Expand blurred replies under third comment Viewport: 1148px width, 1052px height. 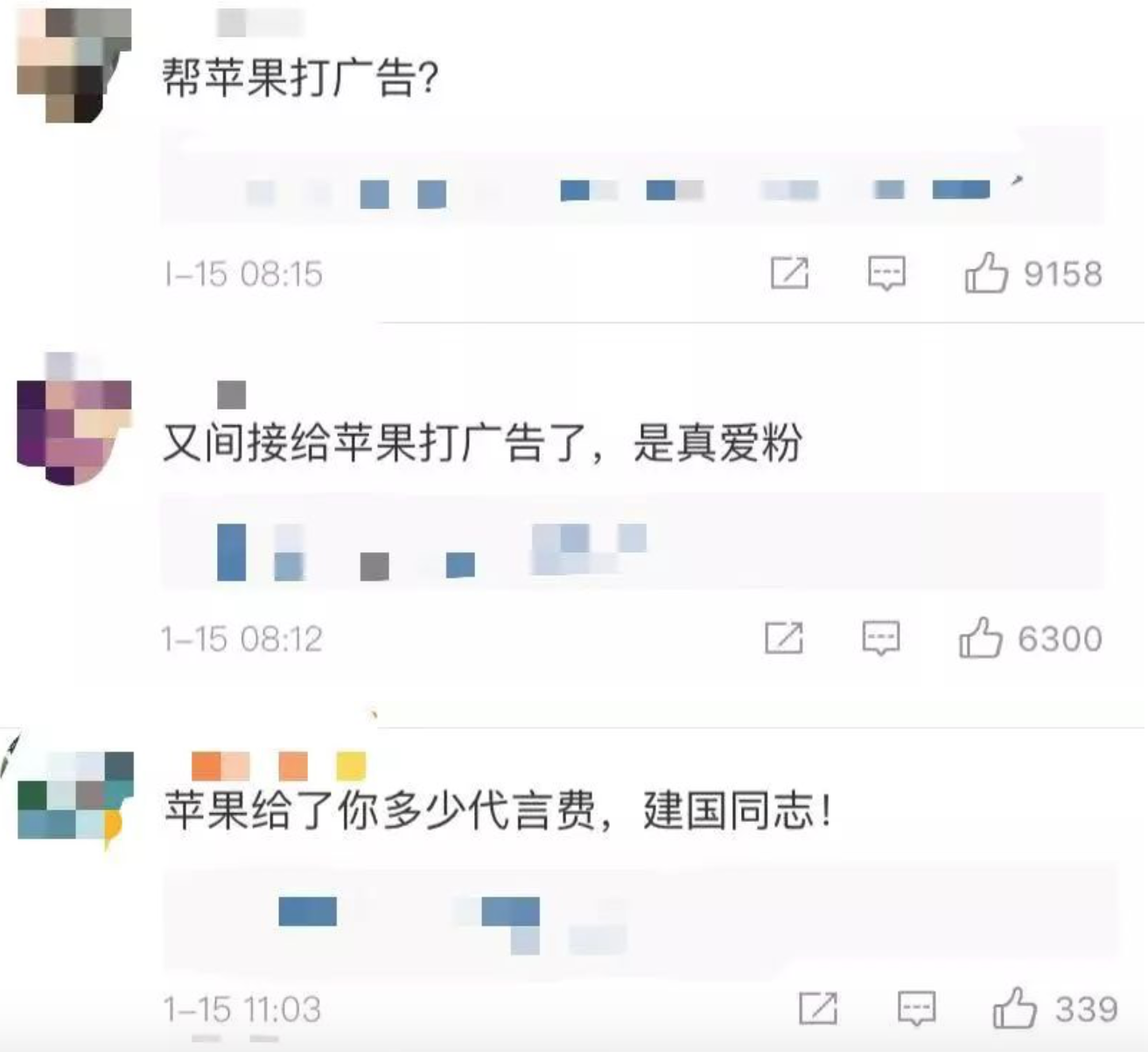coord(640,914)
